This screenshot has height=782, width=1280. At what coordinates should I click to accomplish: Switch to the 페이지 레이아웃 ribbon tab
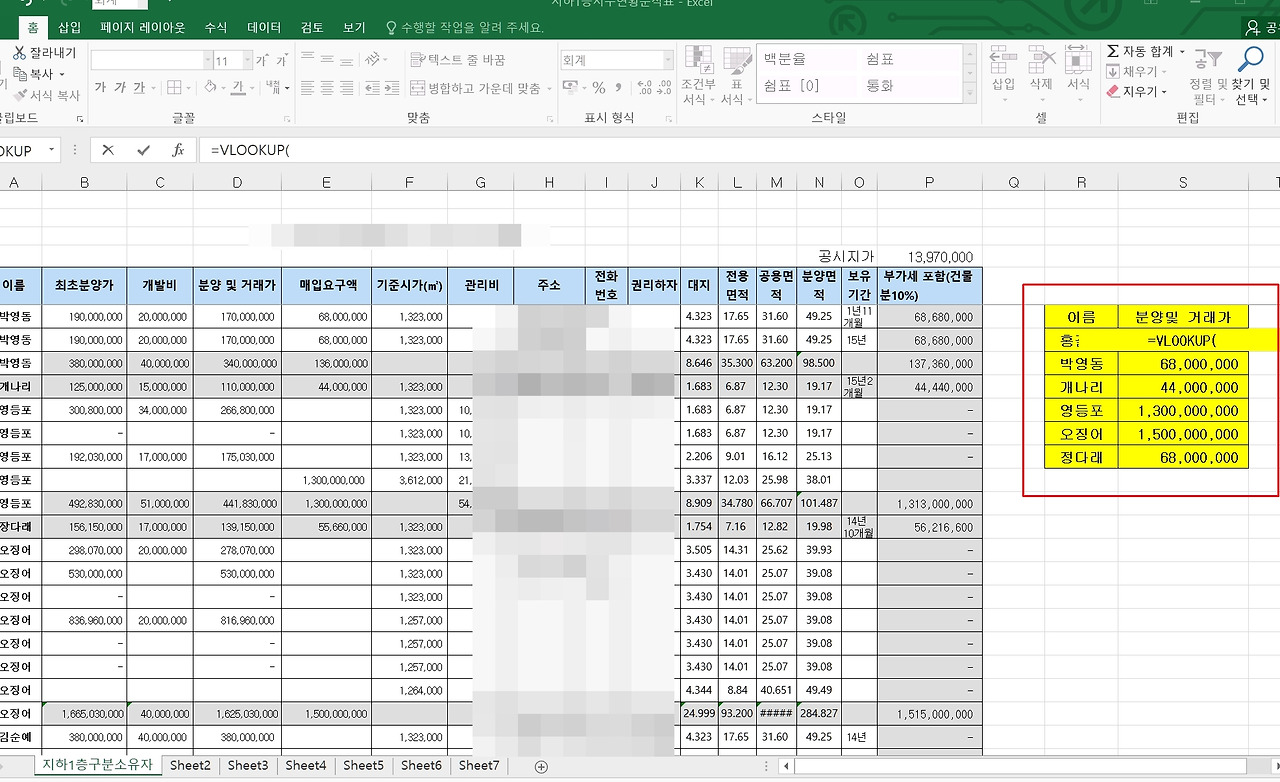pos(143,28)
